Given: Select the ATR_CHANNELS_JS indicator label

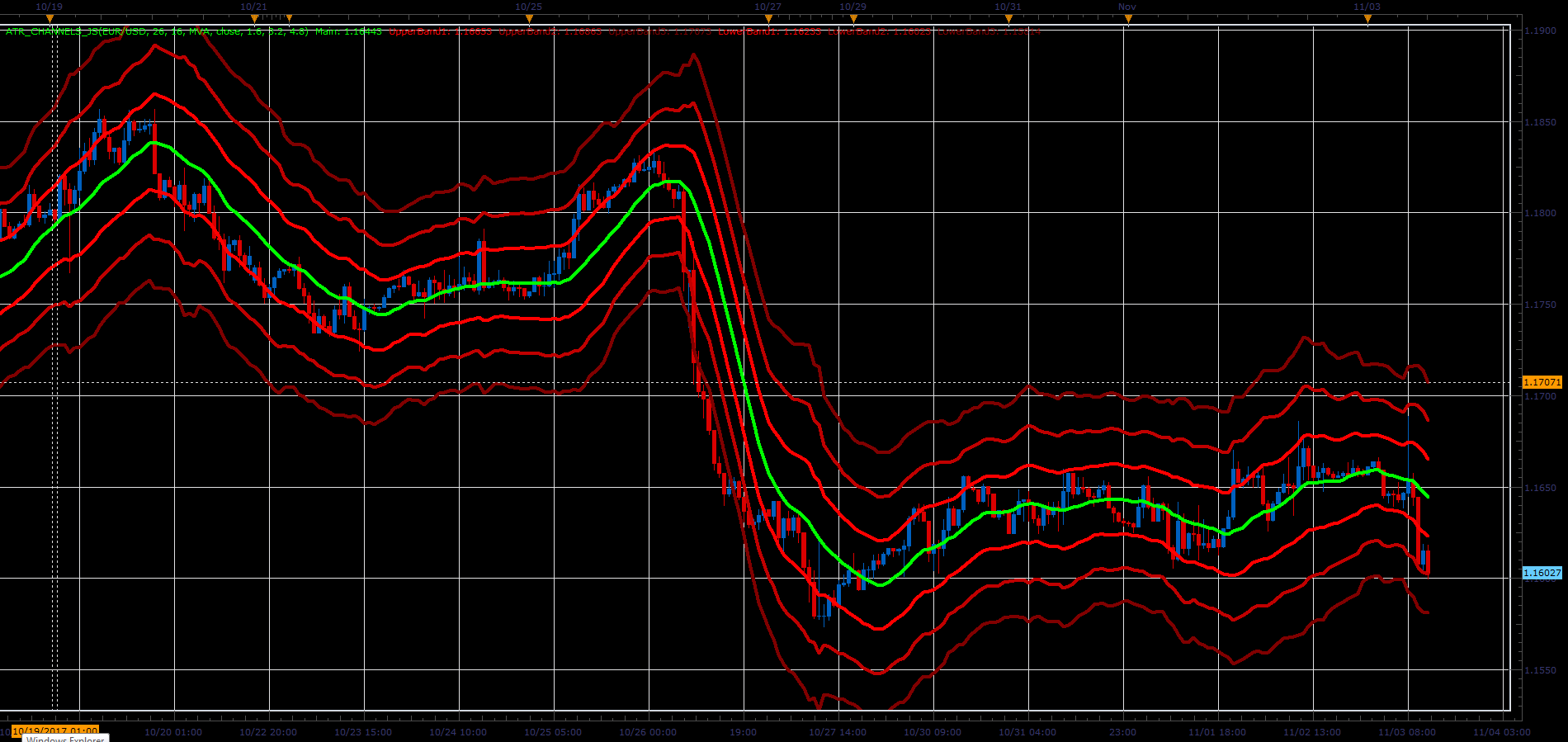Looking at the screenshot, I should [x=157, y=31].
